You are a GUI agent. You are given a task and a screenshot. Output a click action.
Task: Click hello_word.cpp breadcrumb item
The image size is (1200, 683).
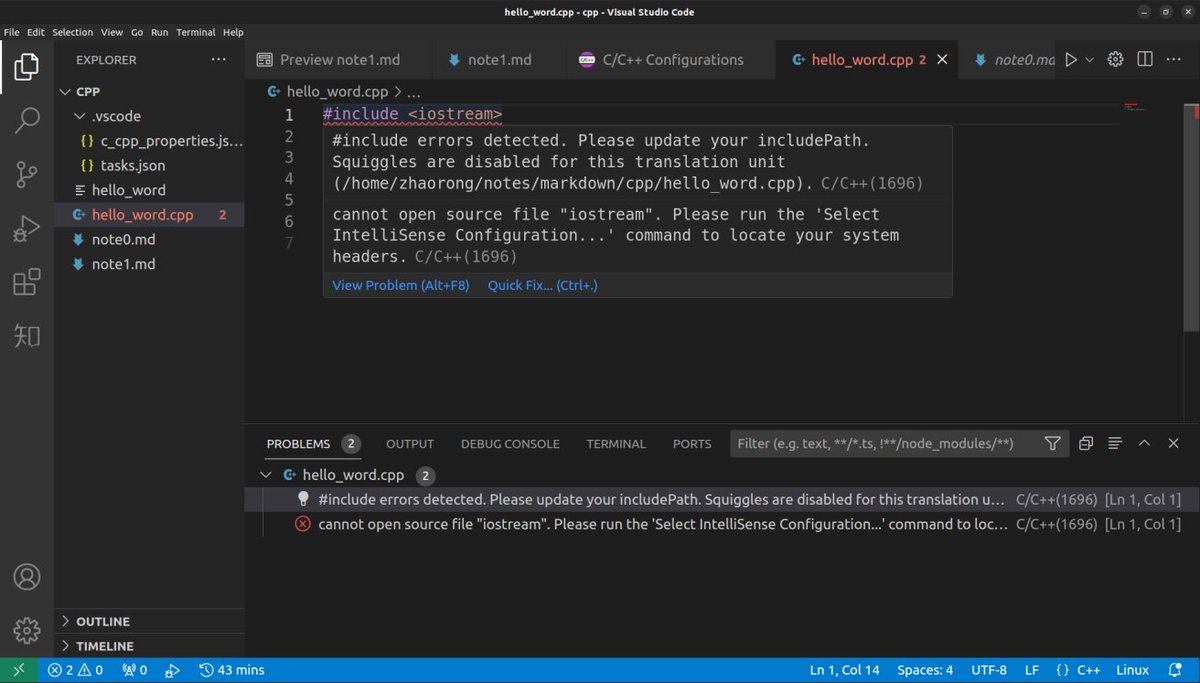330,92
